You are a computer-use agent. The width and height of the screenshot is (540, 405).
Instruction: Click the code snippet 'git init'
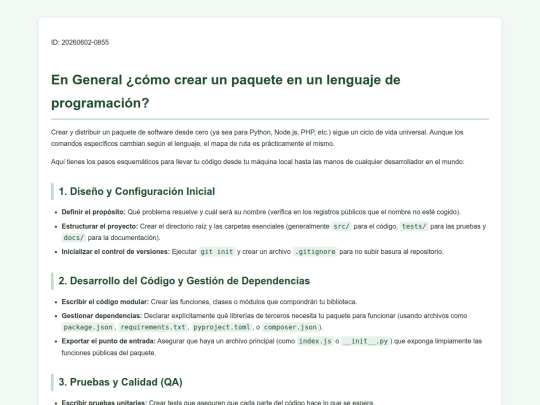[217, 252]
